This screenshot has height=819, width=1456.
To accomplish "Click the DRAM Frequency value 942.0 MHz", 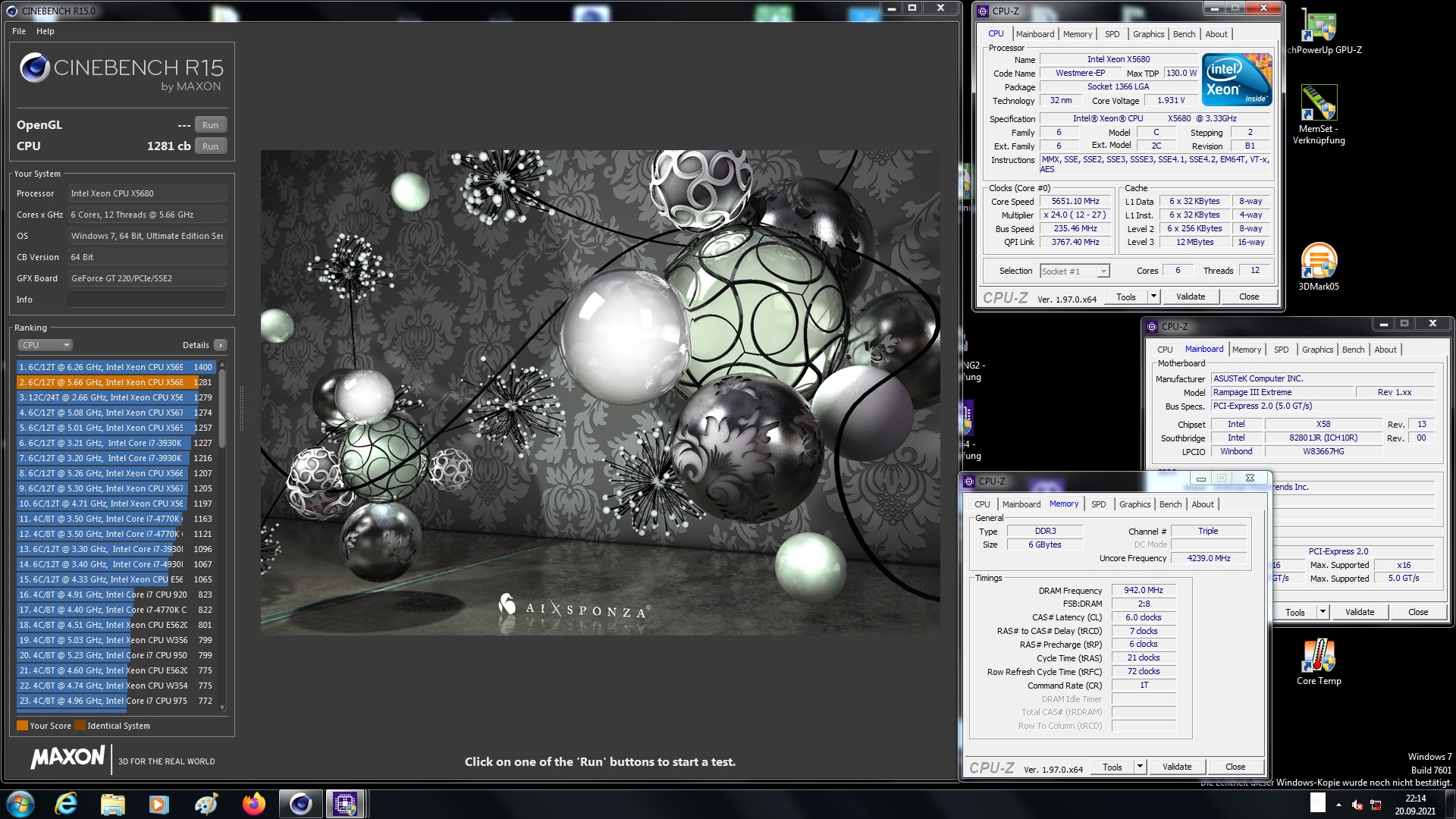I will [1144, 590].
